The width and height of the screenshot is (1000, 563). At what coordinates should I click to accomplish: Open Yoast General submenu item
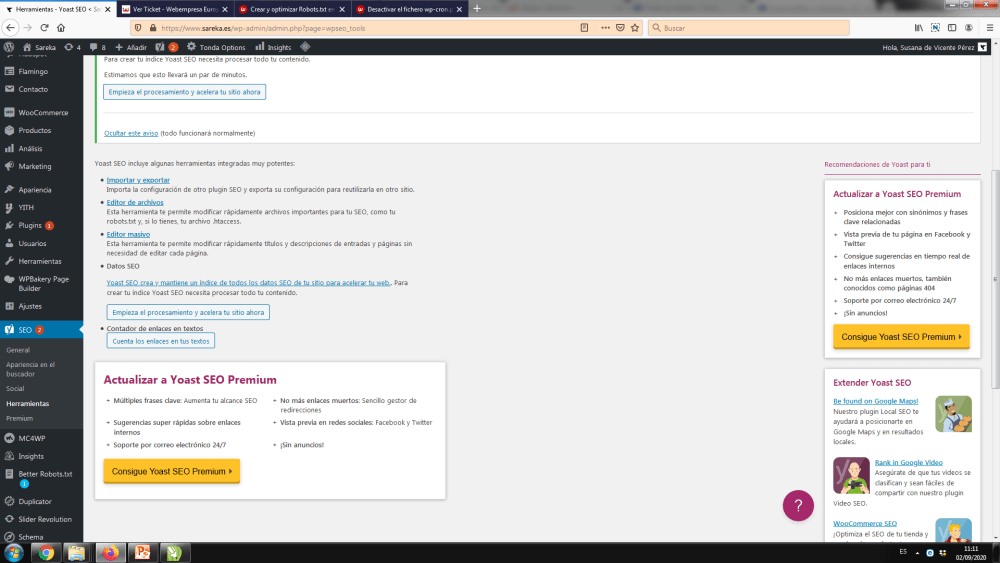18,350
